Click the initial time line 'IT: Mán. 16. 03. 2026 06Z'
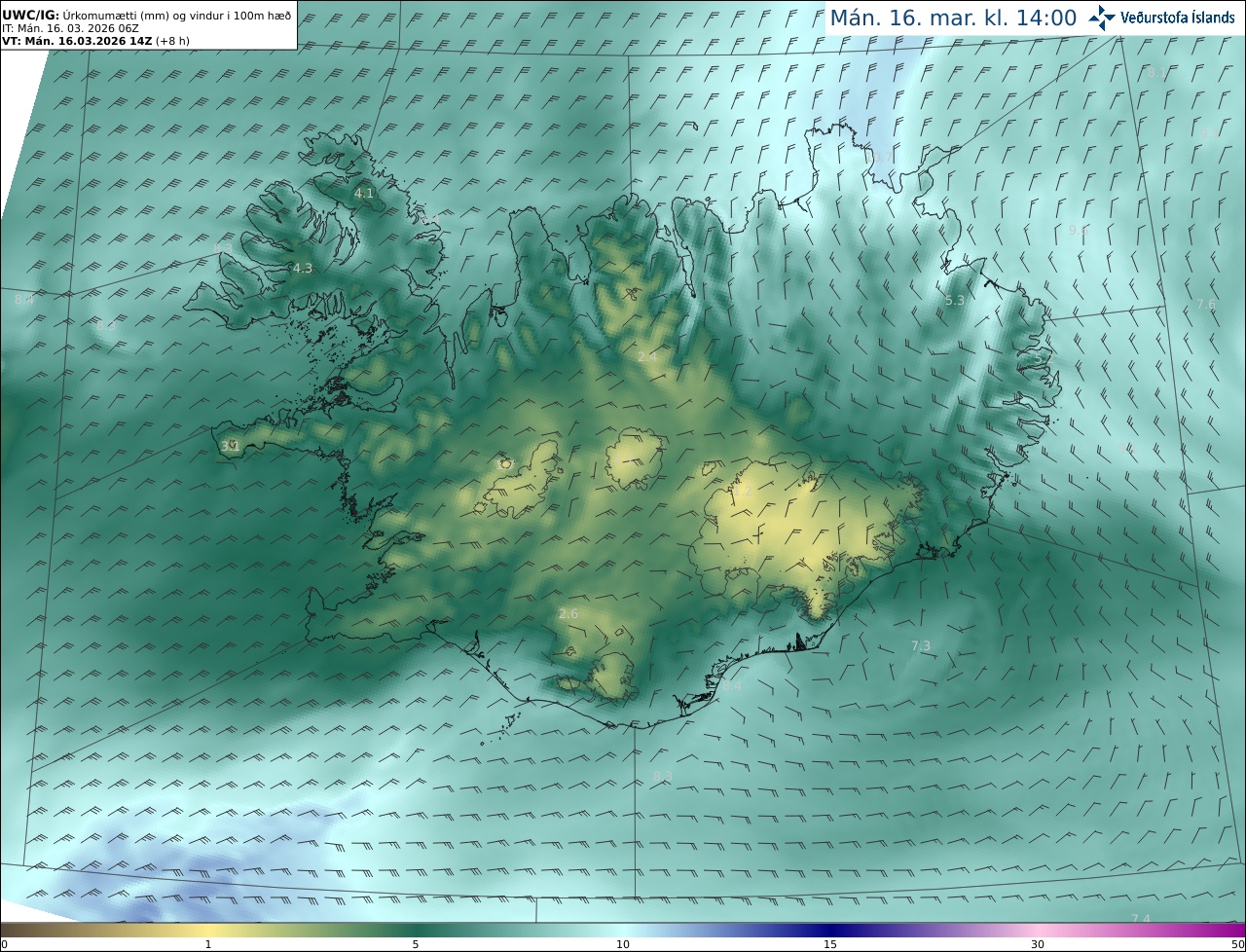 [70, 29]
